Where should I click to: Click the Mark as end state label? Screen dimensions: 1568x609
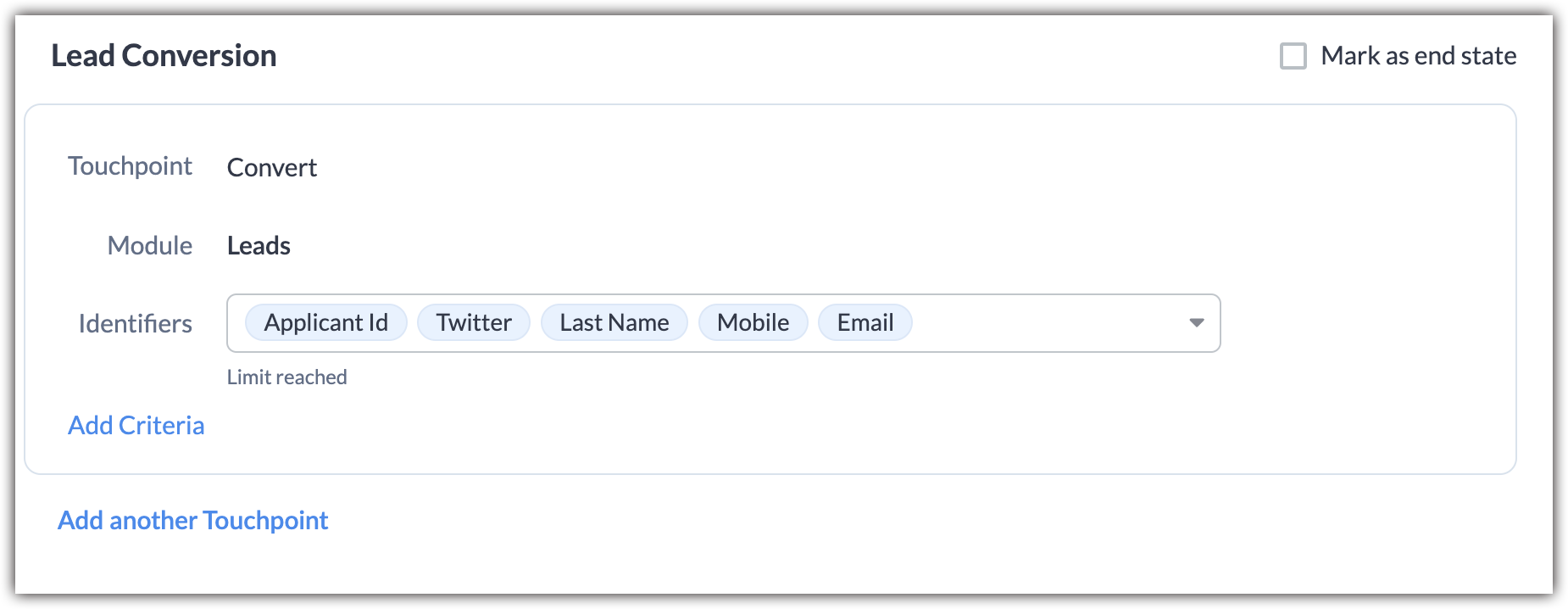[x=1418, y=56]
